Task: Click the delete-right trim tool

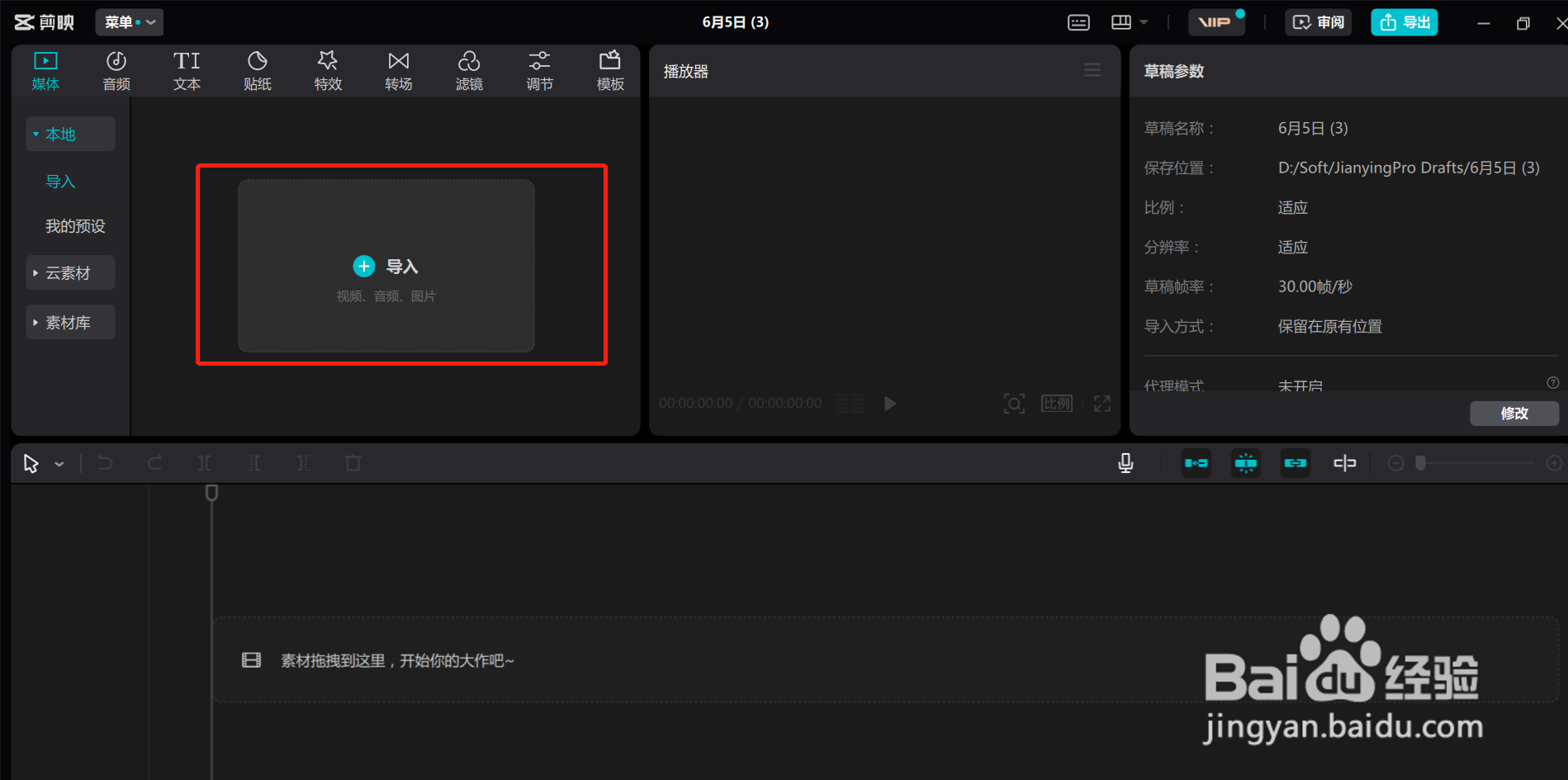Action: (303, 463)
